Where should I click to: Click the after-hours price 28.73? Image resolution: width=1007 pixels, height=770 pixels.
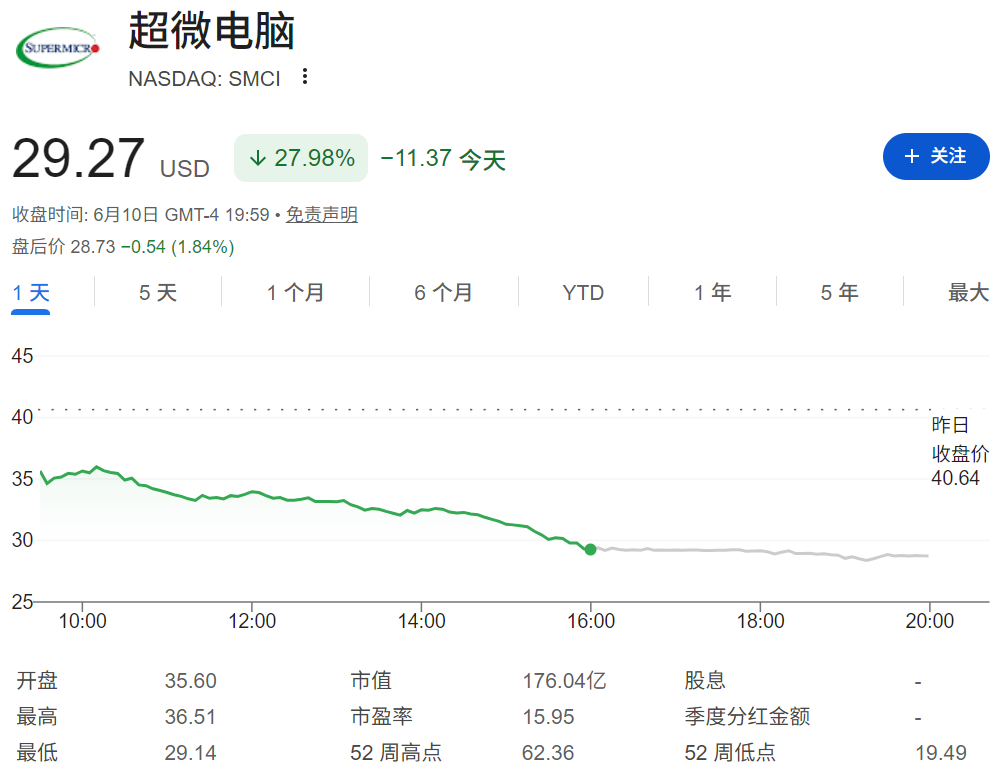click(x=92, y=247)
